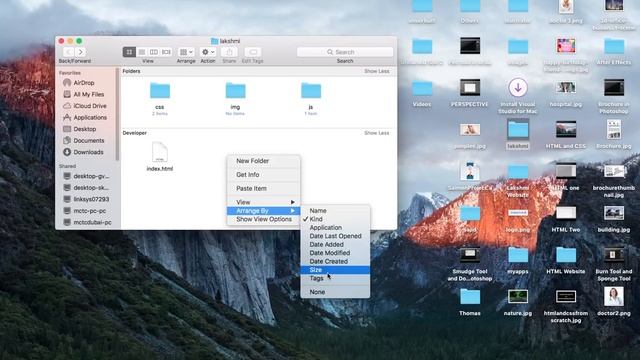640x360 pixels.
Task: Select HTML Website folder on desktop
Action: [566, 256]
